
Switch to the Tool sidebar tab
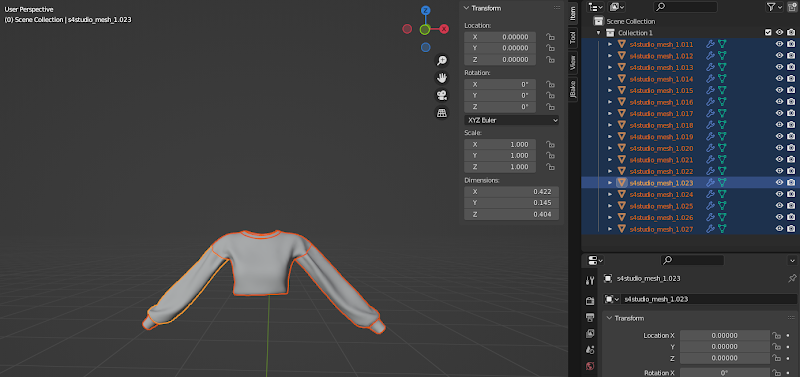coord(573,37)
